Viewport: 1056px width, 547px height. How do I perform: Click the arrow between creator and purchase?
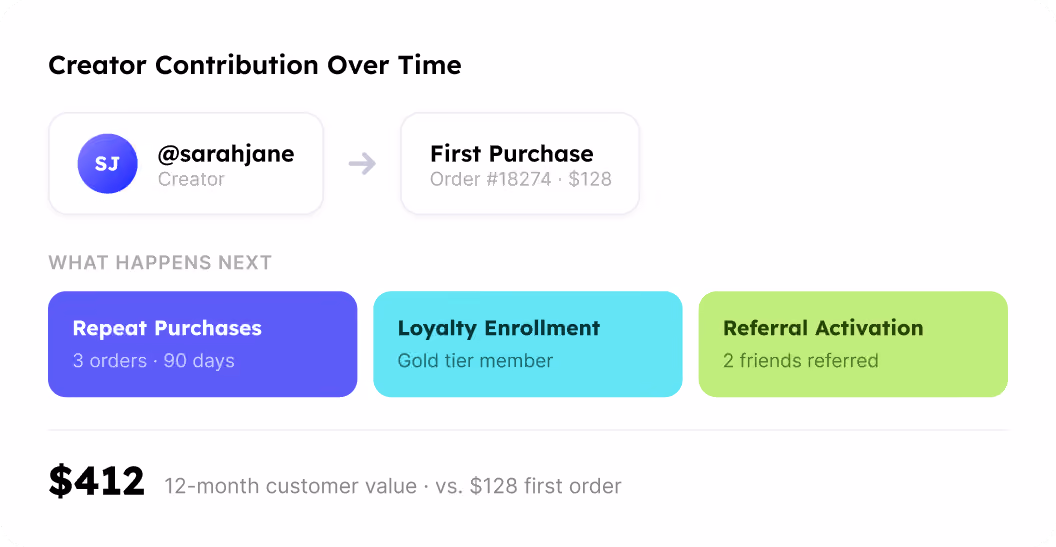point(362,164)
